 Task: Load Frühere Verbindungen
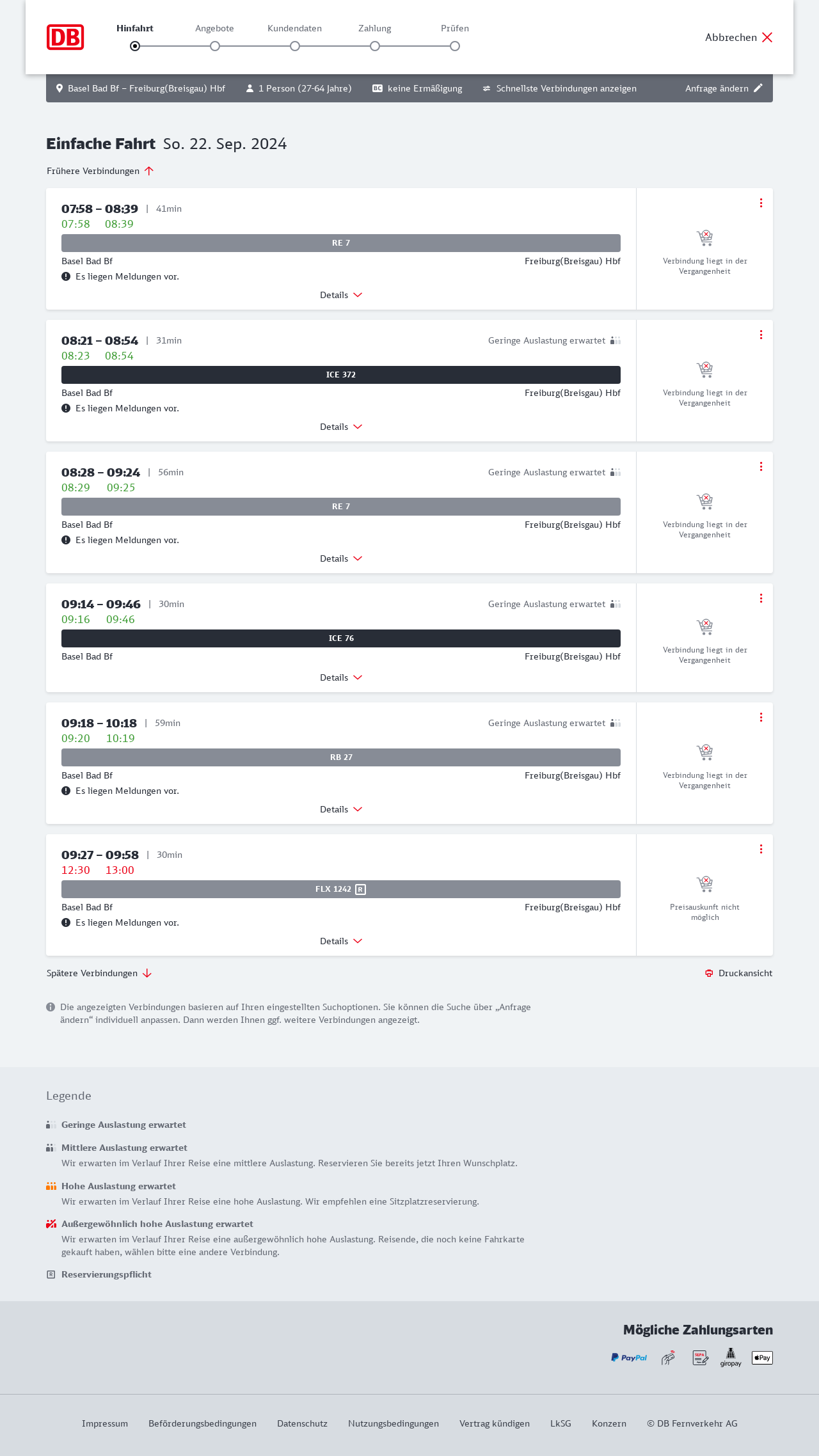click(x=100, y=171)
